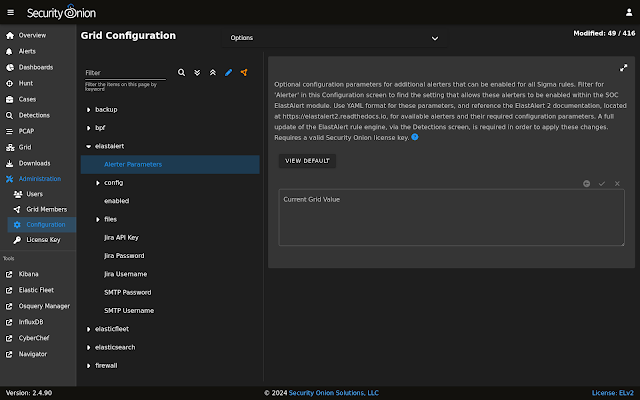
Task: Go to Downloads
Action: [38, 163]
